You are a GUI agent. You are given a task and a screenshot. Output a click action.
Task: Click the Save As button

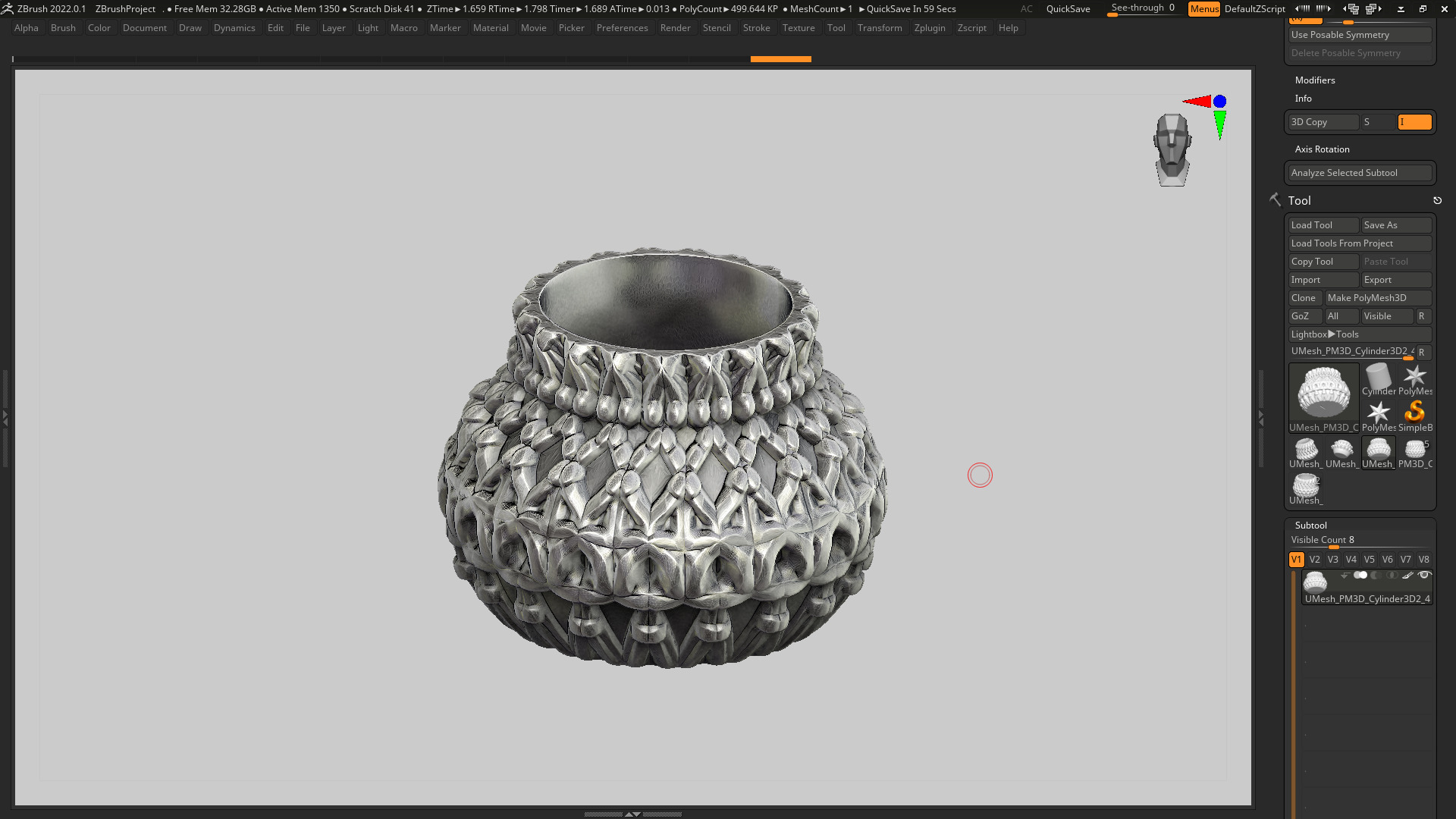tap(1396, 224)
